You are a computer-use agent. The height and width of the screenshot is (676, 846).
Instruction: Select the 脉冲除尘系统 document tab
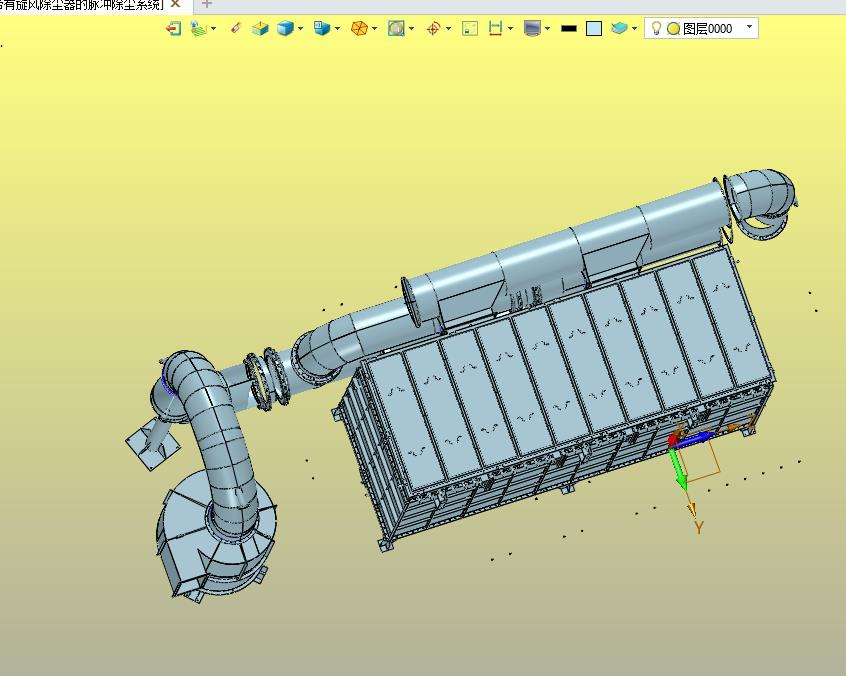coord(80,4)
